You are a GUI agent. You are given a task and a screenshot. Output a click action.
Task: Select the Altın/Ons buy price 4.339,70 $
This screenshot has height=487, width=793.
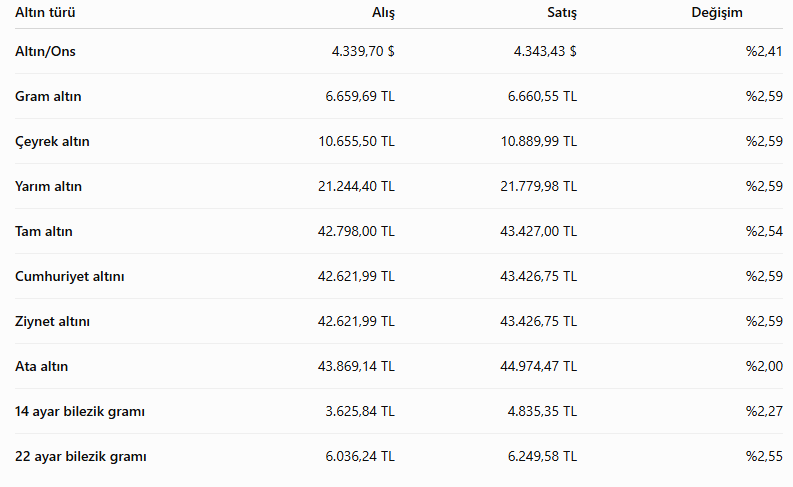363,51
